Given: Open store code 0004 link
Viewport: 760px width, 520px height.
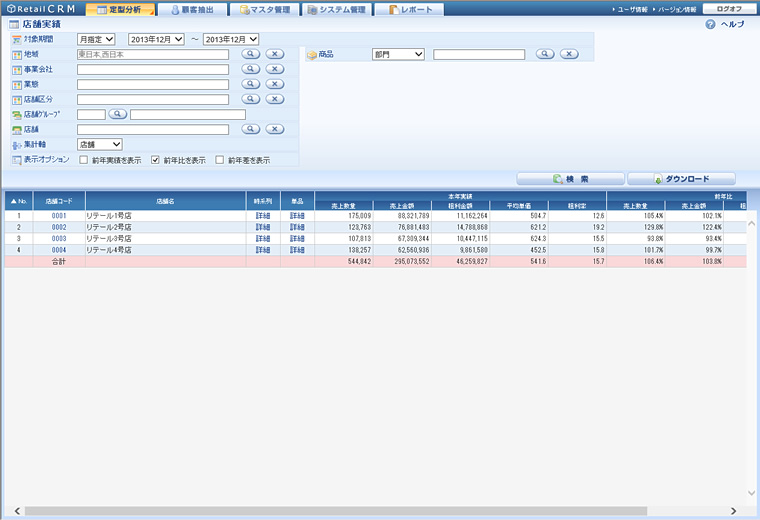Looking at the screenshot, I should (x=59, y=250).
